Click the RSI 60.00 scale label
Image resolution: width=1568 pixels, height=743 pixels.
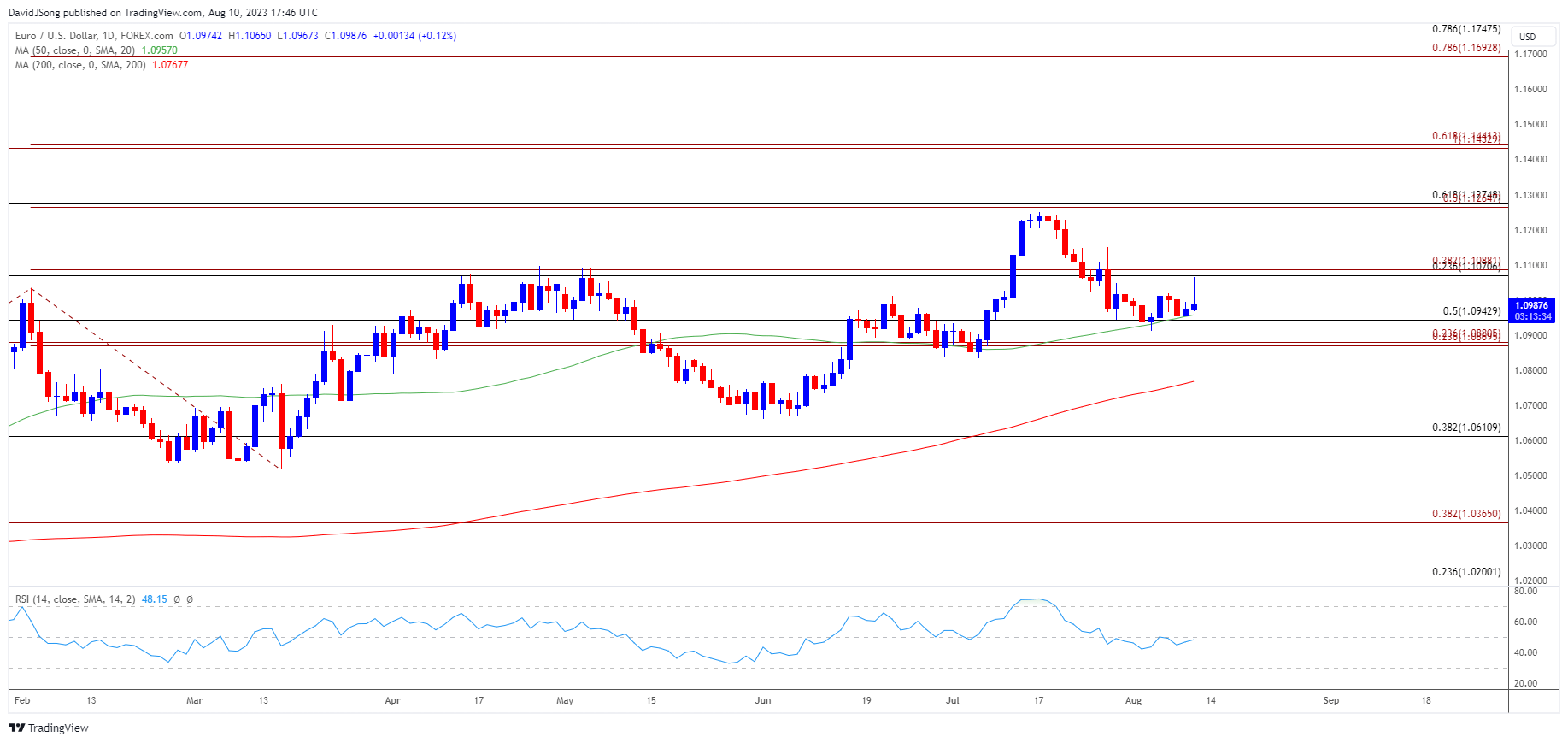click(x=1525, y=622)
